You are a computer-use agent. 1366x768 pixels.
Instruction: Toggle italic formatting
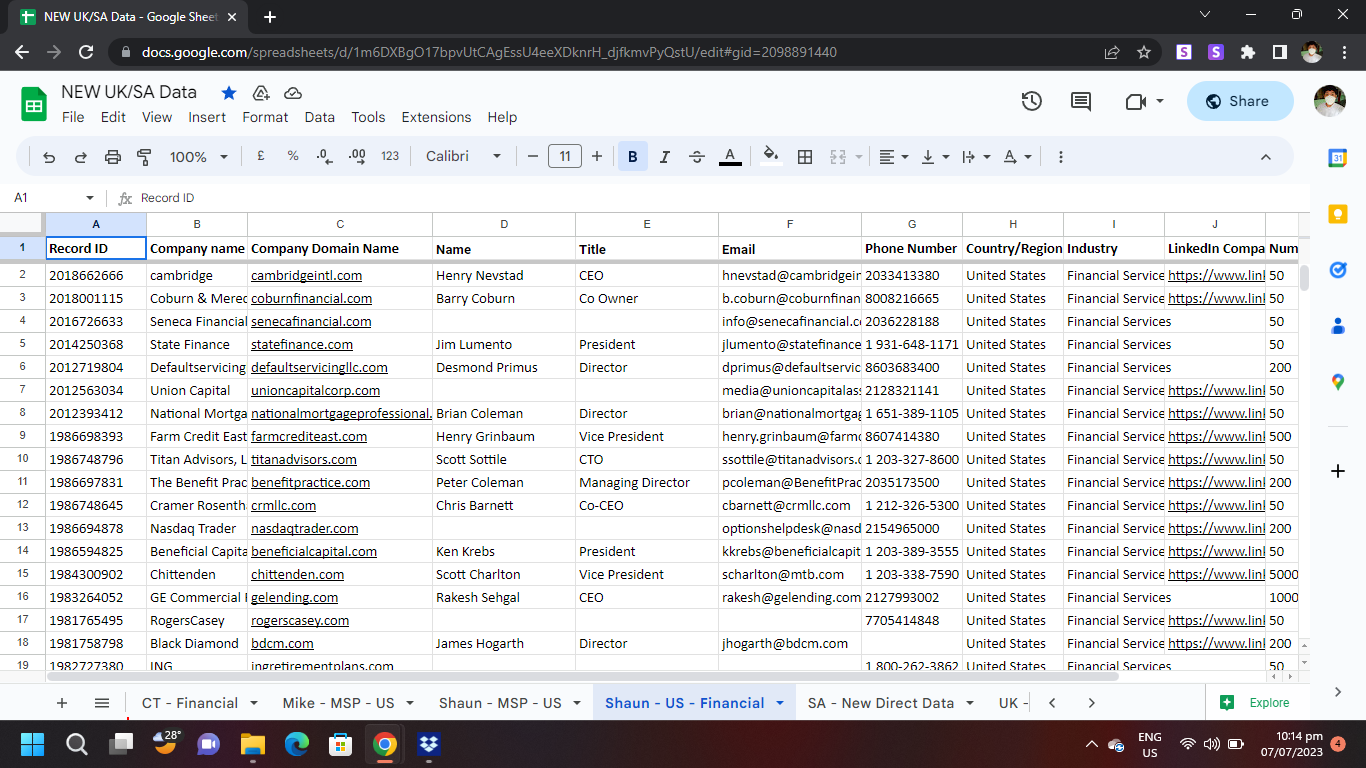[665, 157]
